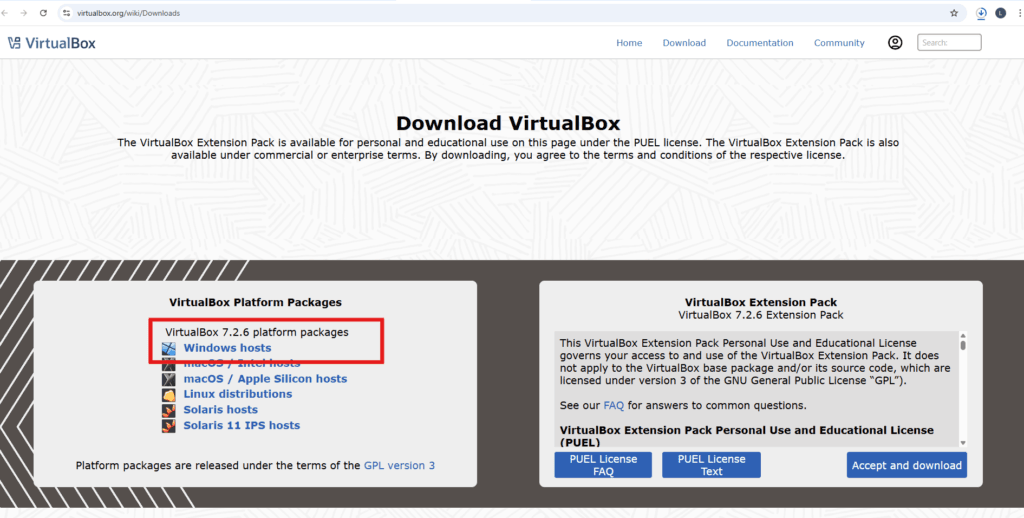Viewport: 1024px width, 518px height.
Task: Open the browser downloads icon
Action: tap(981, 13)
